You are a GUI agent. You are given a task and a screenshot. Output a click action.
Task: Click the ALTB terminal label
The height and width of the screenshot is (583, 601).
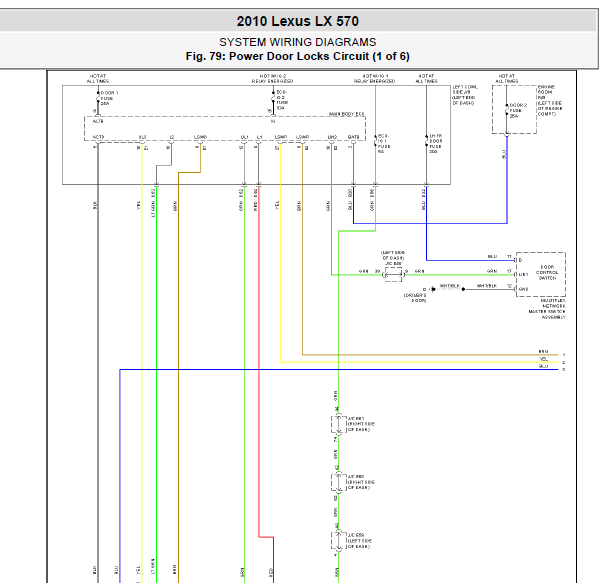(x=98, y=121)
